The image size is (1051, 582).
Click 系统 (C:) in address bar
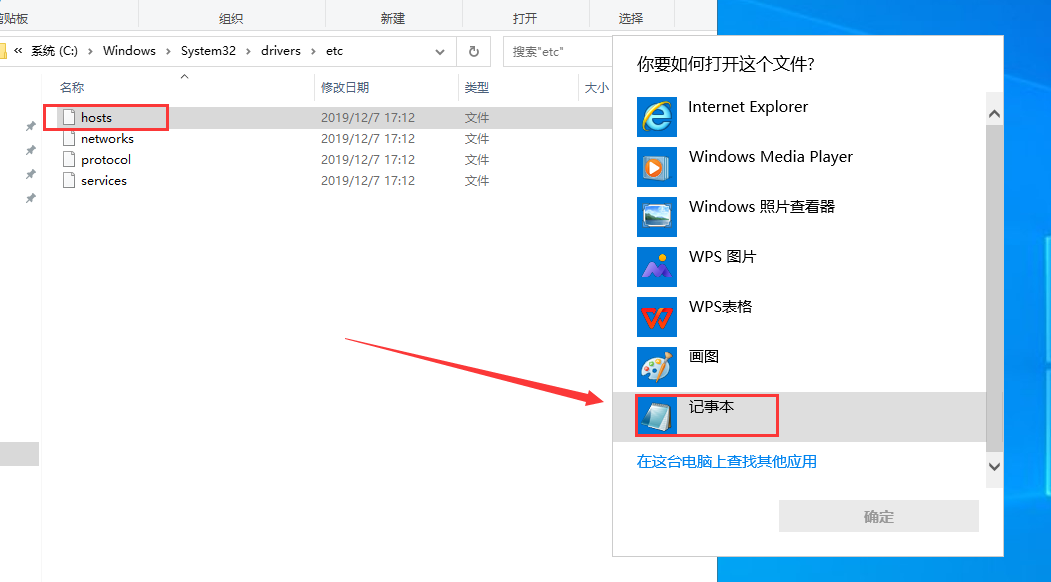pyautogui.click(x=54, y=51)
